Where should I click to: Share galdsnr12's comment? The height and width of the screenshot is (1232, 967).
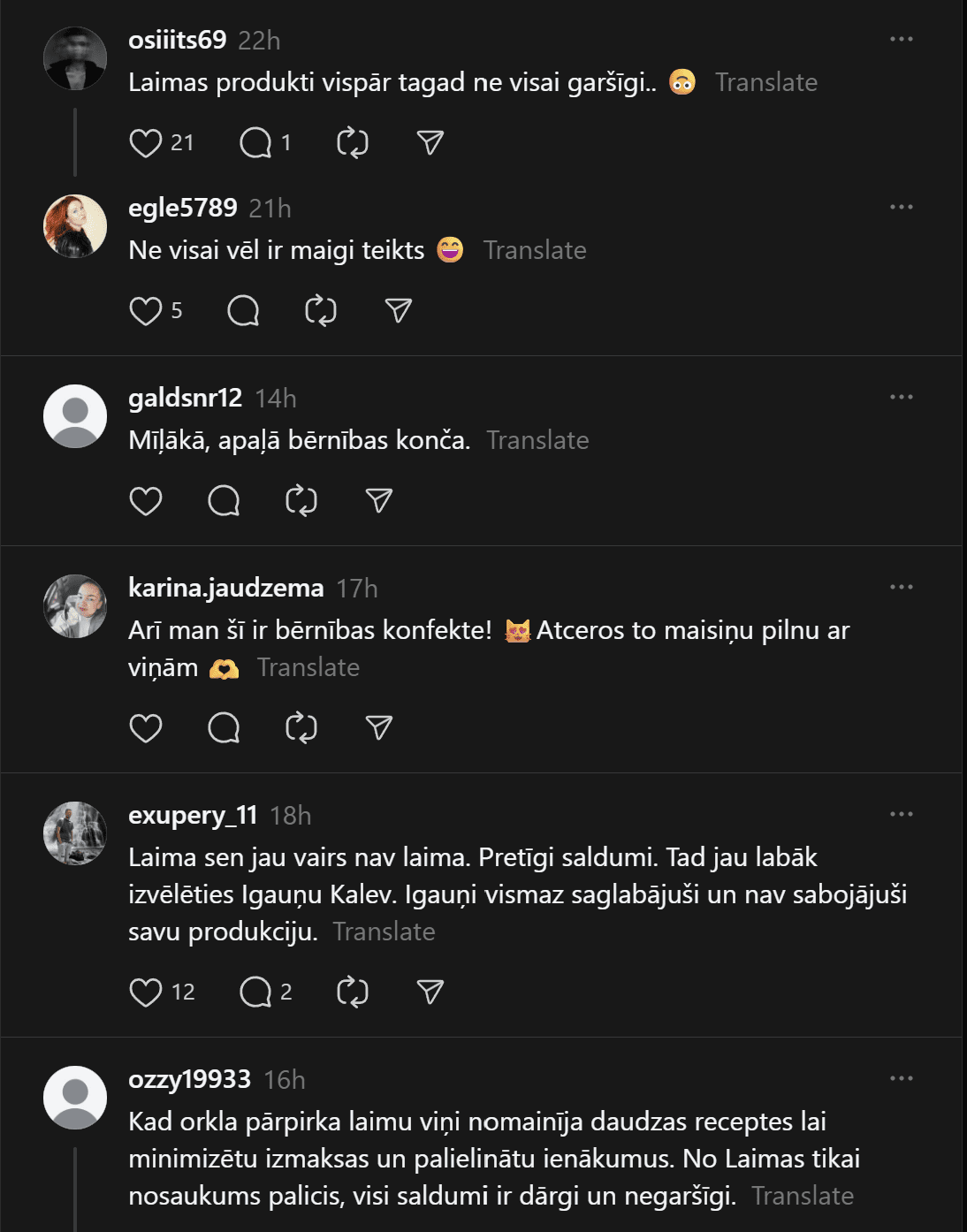point(378,501)
